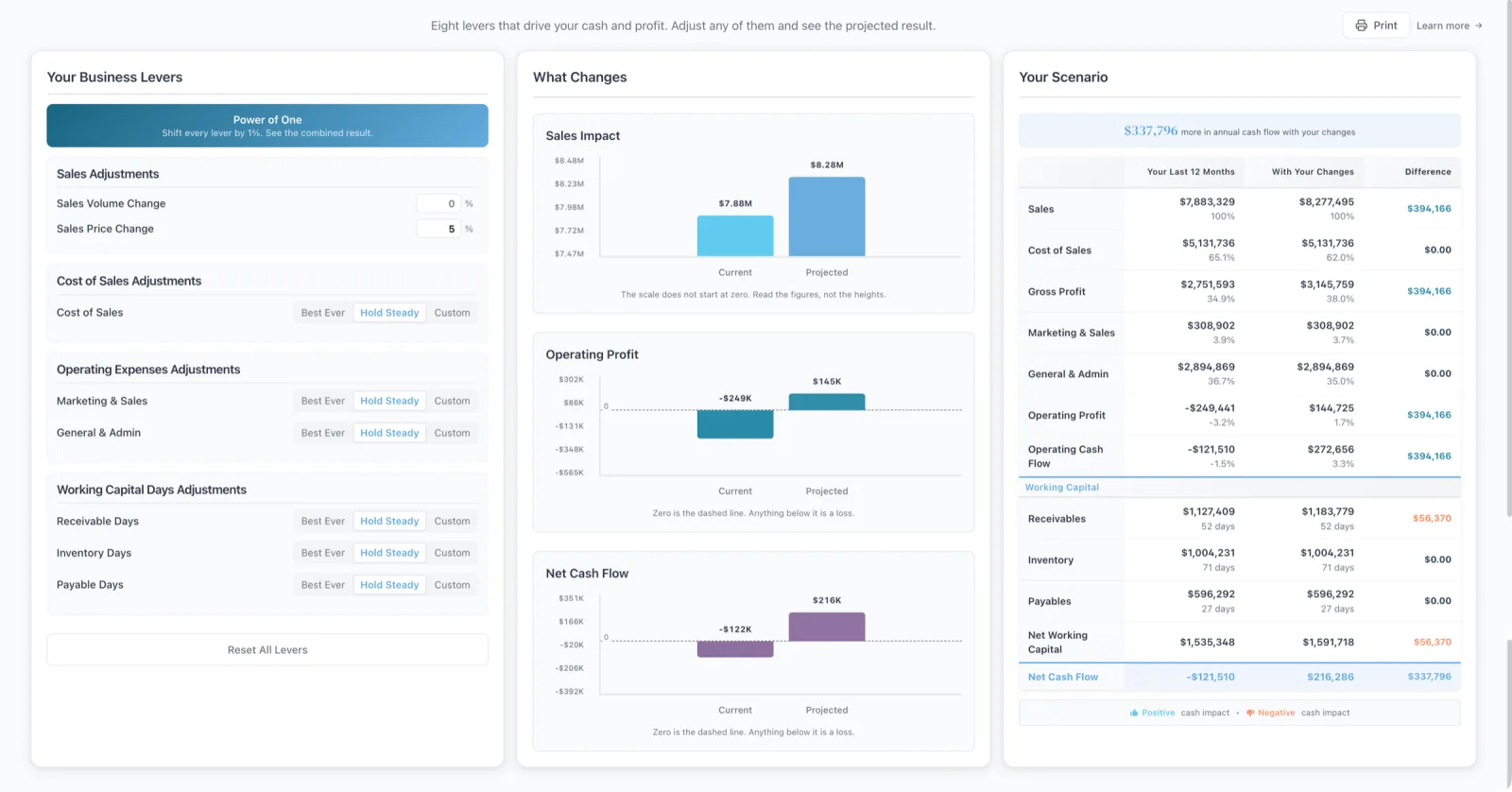Viewport: 1512px width, 792px height.
Task: Click the With Your Changes sales value $8,277,495
Action: [1327, 202]
